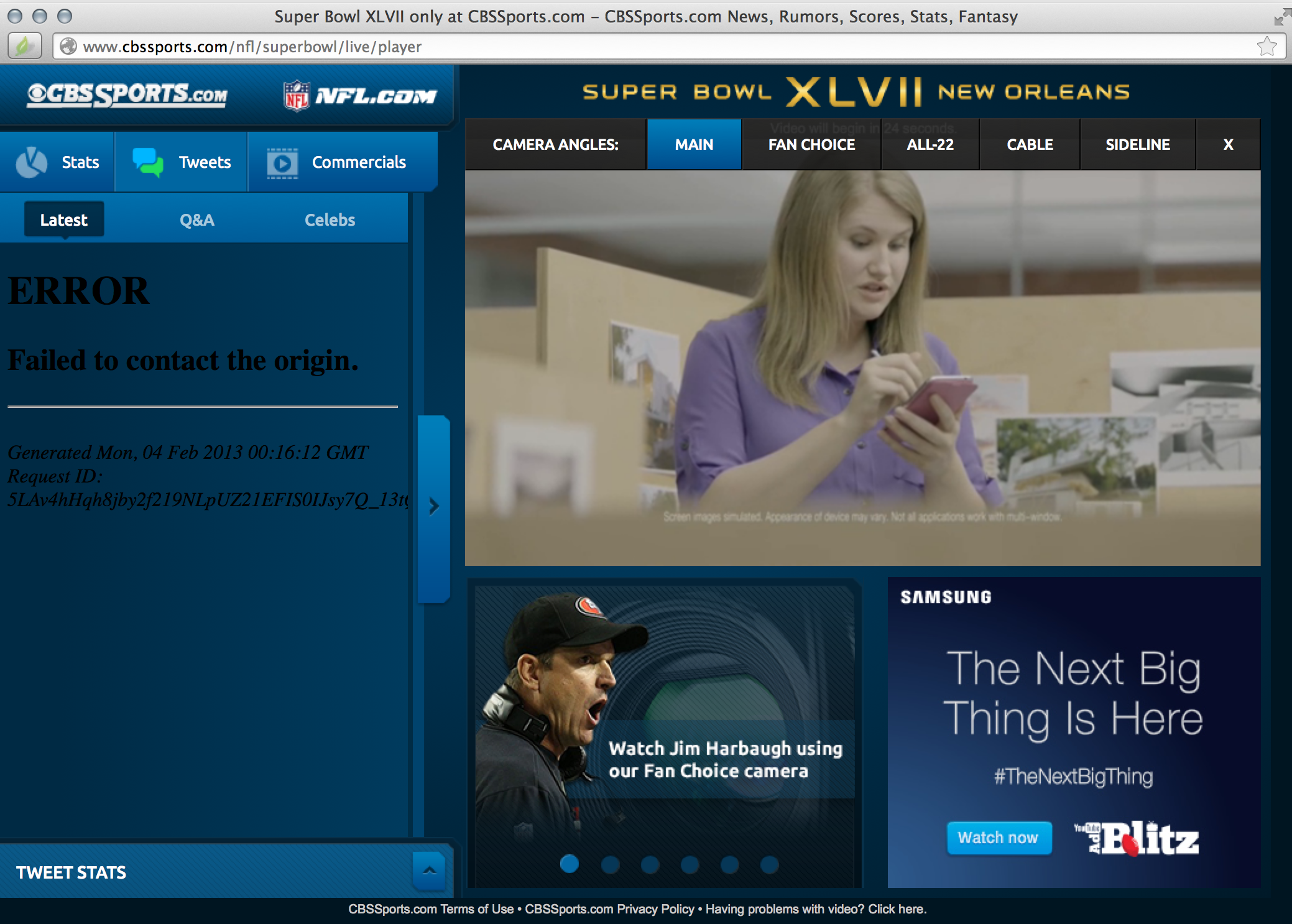This screenshot has height=924, width=1292.
Task: Switch to SIDELINE camera angle
Action: point(1138,144)
